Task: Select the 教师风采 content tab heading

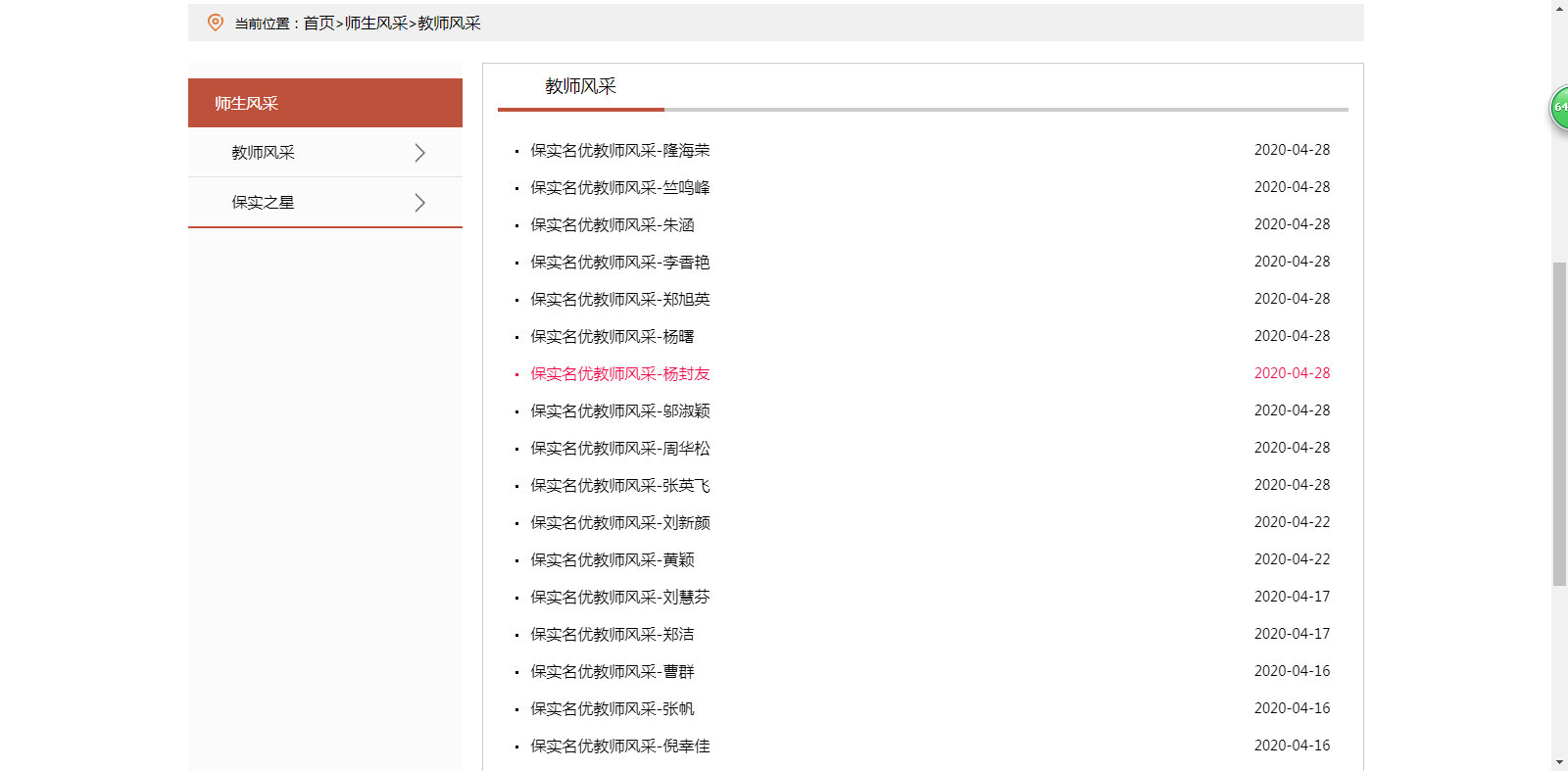Action: pos(580,86)
